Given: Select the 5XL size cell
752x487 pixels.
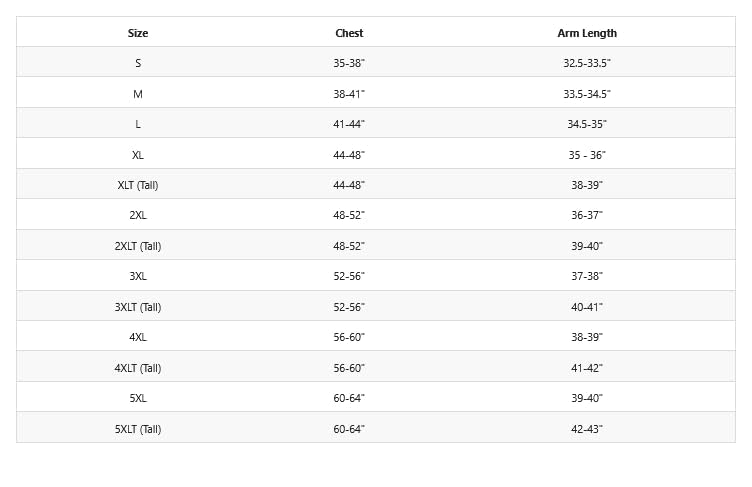Looking at the screenshot, I should pos(138,398).
